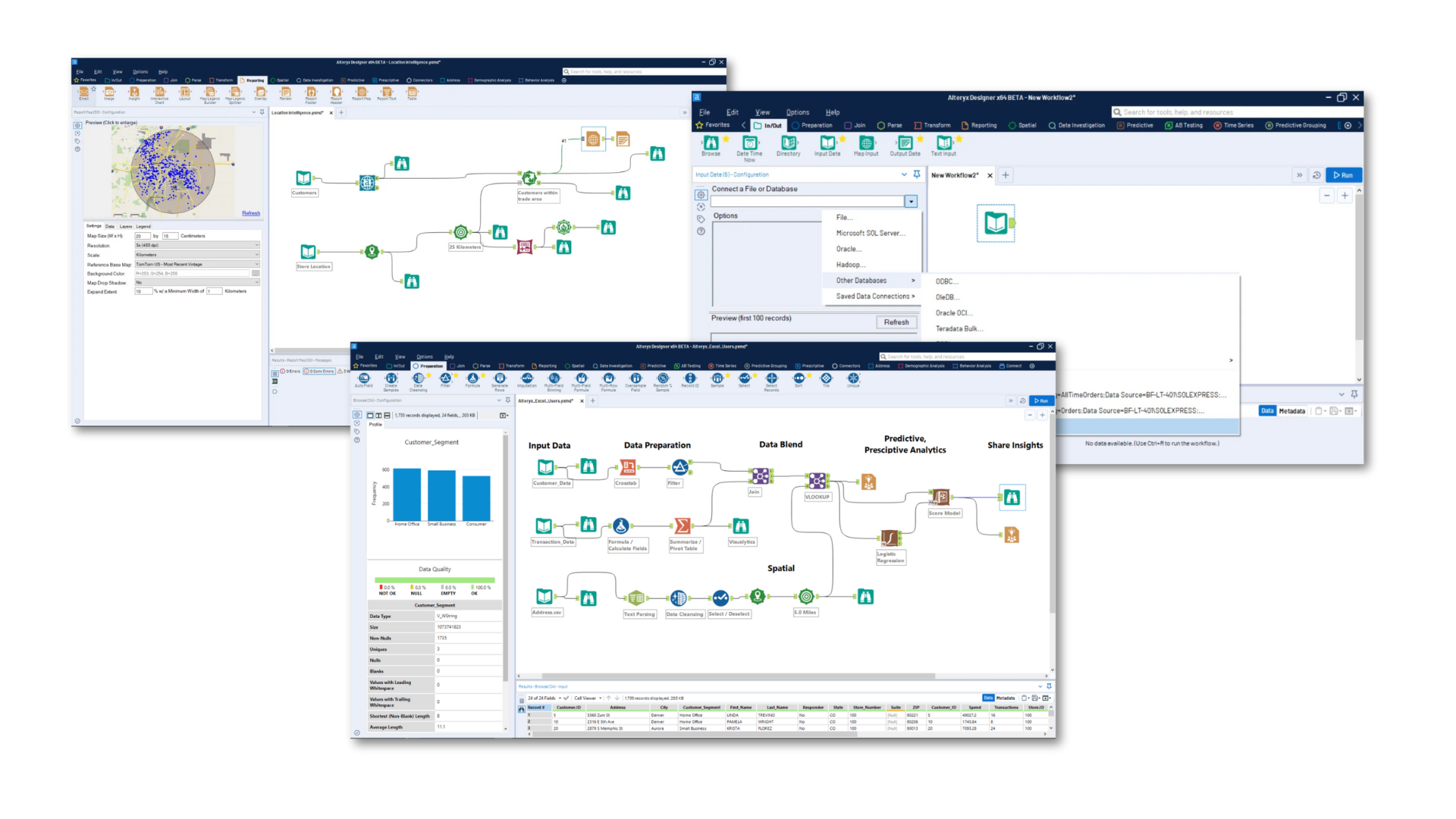Click the Store Location input node
Viewport: 1456px width, 819px height.
point(308,252)
